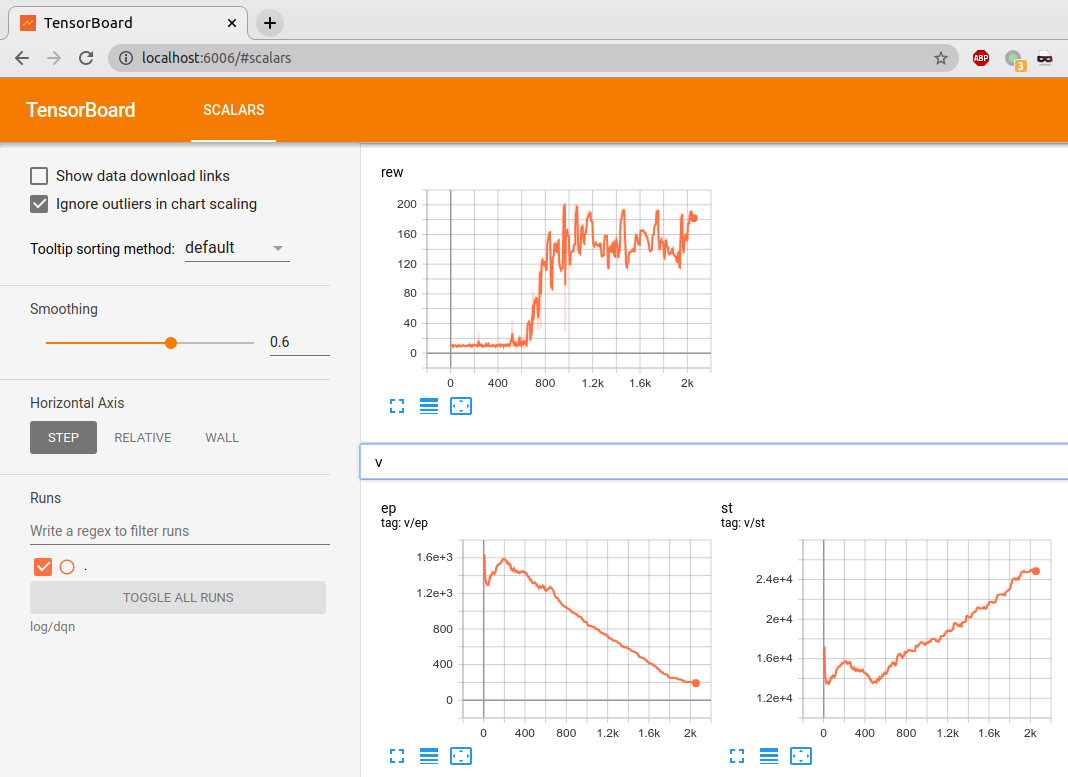Uncheck Ignore outliers in chart scaling
Viewport: 1068px width, 777px height.
click(x=39, y=204)
